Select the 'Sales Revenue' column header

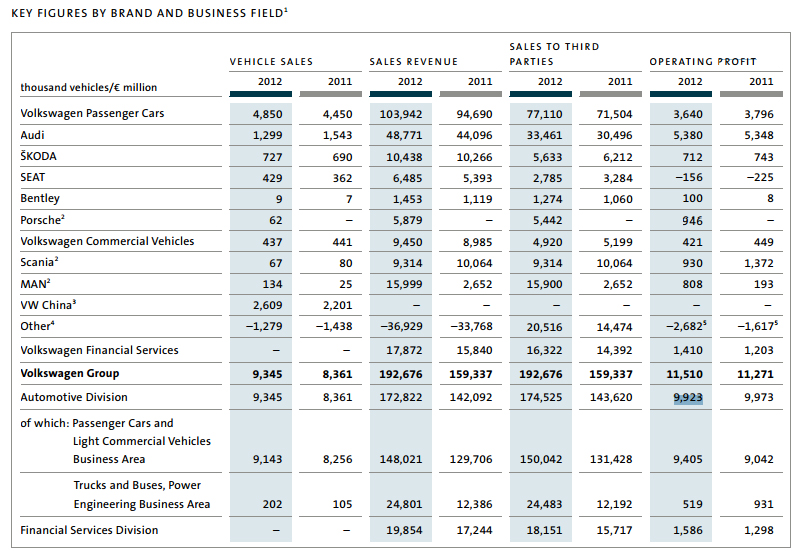pyautogui.click(x=413, y=62)
